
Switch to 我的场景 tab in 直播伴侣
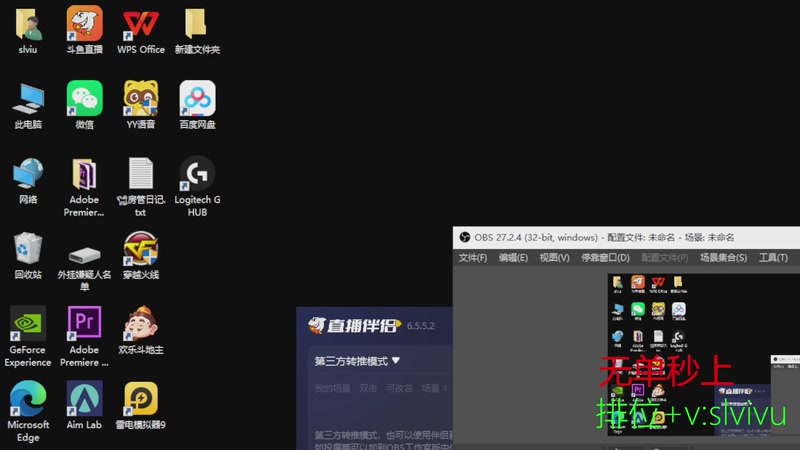point(332,388)
